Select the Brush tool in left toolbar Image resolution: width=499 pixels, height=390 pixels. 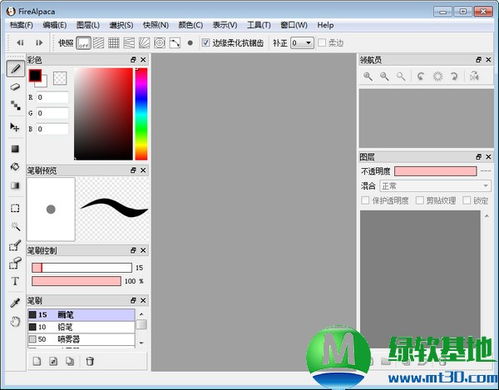[15, 69]
